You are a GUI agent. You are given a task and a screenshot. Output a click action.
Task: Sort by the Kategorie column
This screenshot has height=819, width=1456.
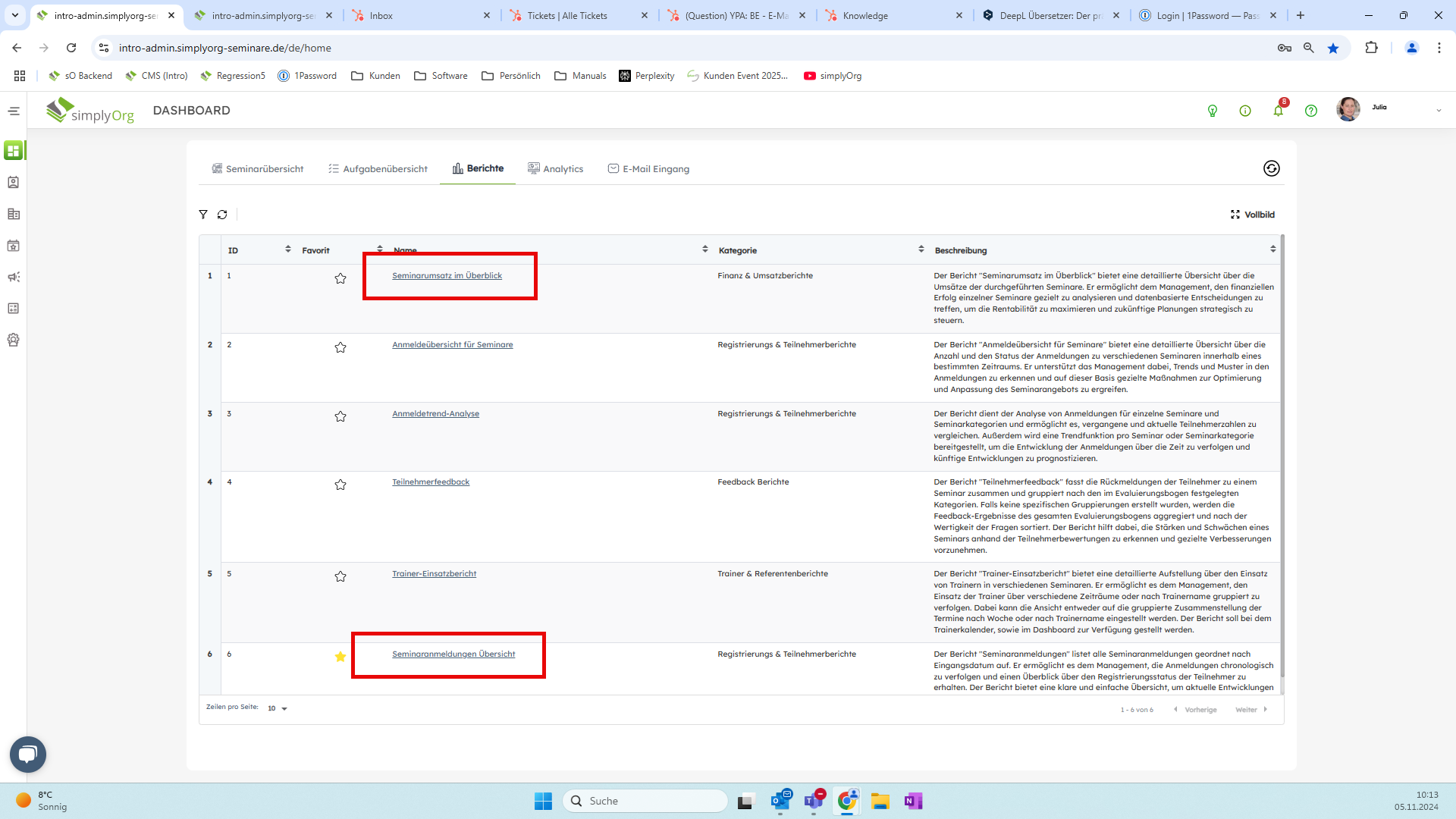(921, 249)
